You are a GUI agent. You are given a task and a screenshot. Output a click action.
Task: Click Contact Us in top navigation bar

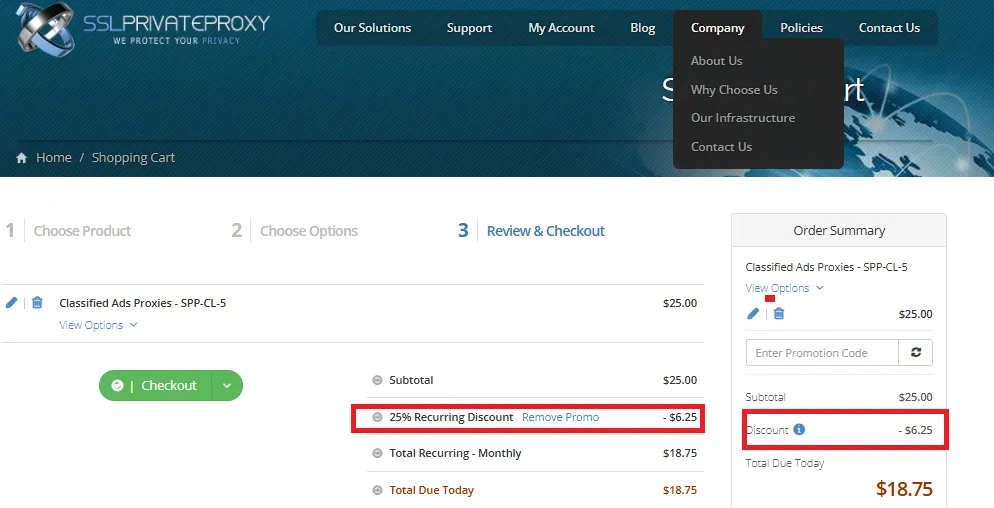[889, 28]
